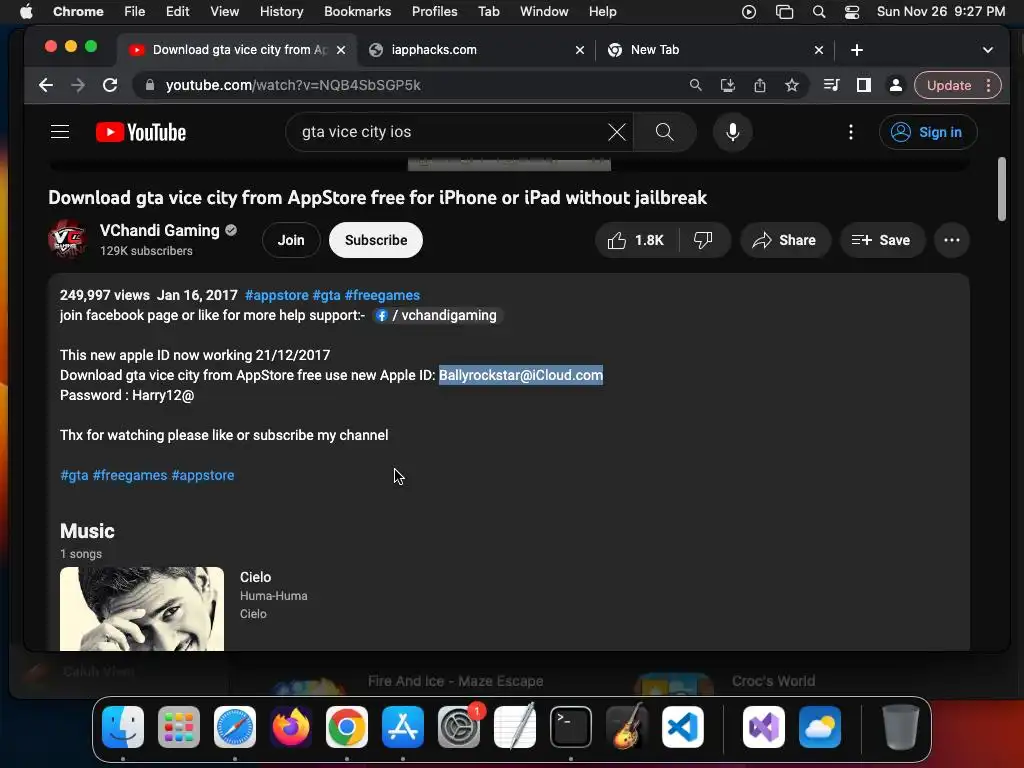Viewport: 1024px width, 768px height.
Task: Click the YouTube search magnifier button
Action: (x=664, y=132)
